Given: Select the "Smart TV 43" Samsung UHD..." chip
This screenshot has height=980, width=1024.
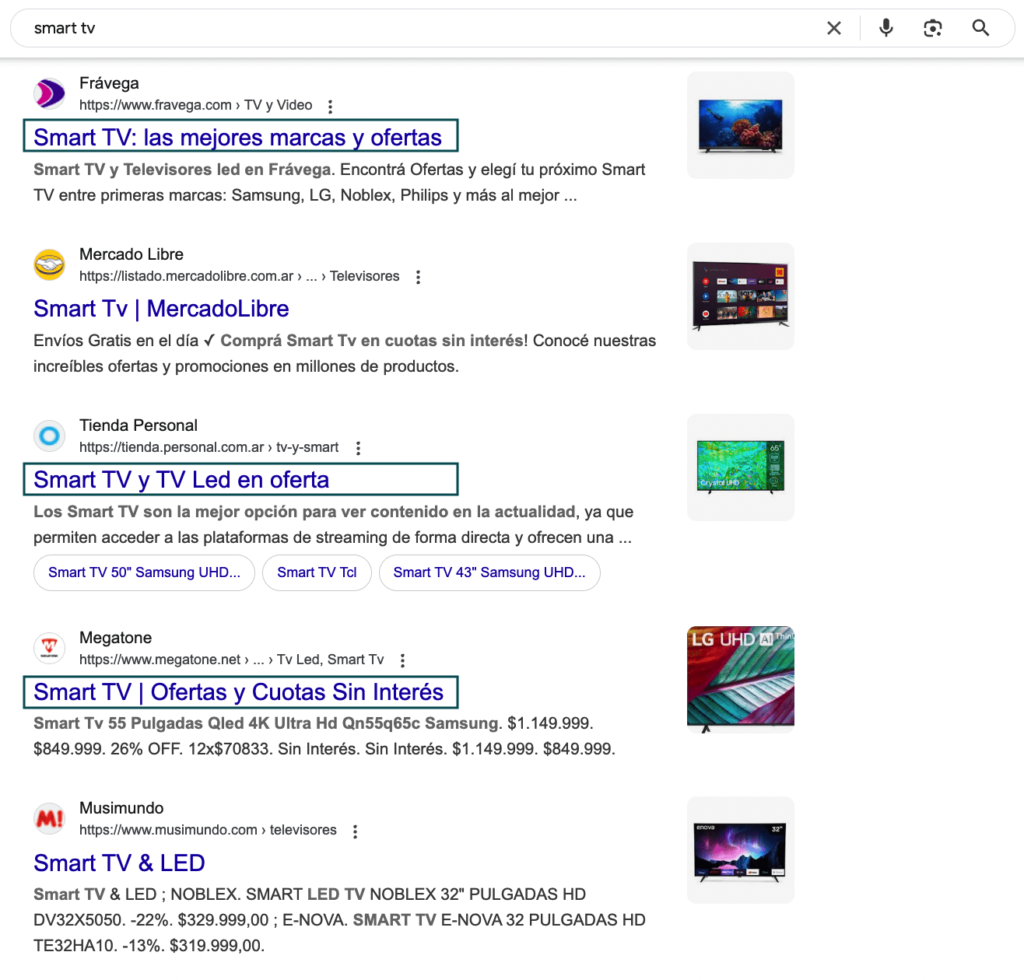Looking at the screenshot, I should (x=489, y=573).
